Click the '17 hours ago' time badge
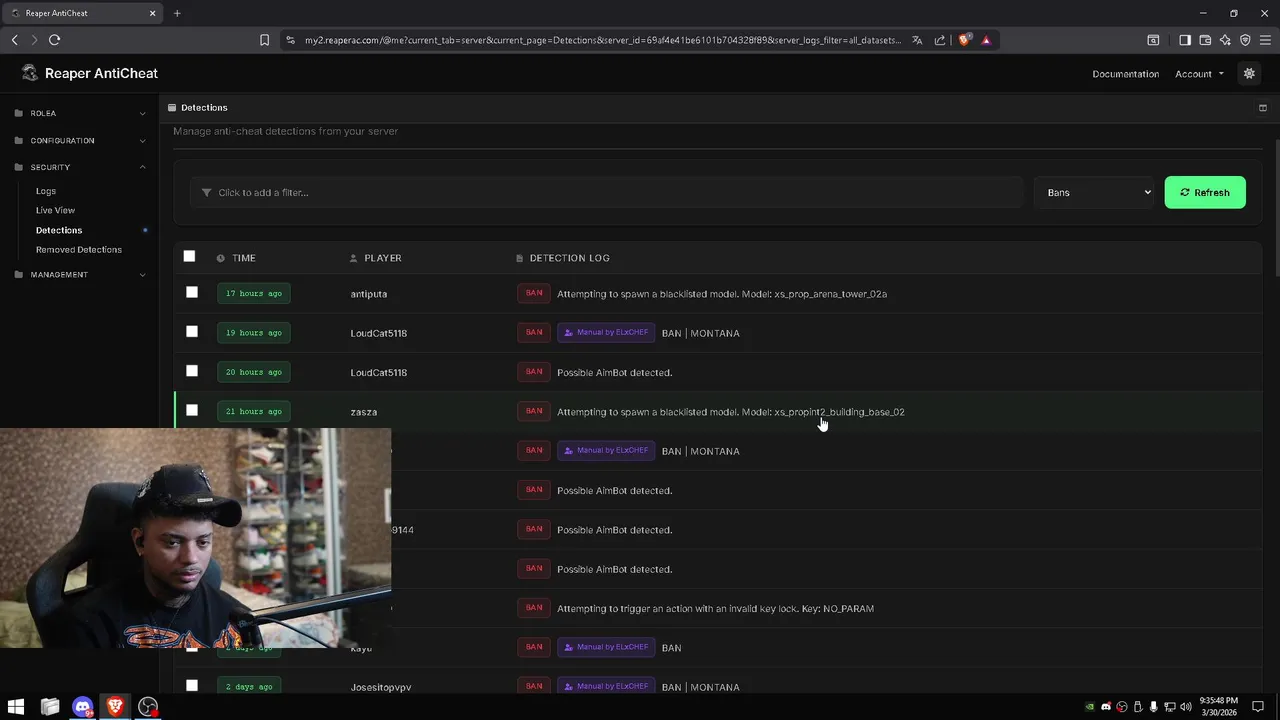Image resolution: width=1280 pixels, height=720 pixels. pyautogui.click(x=253, y=293)
